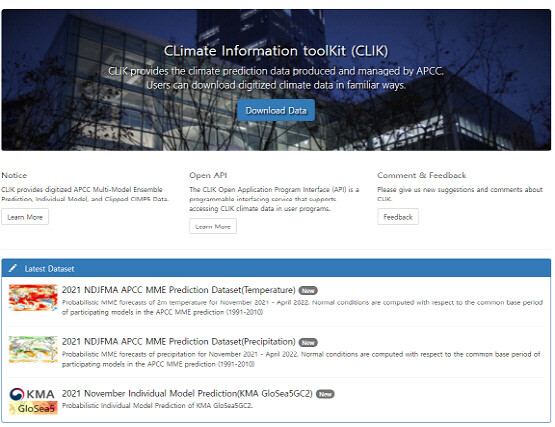555x427 pixels.
Task: Select the Latest Dataset panel header
Action: (x=276, y=268)
